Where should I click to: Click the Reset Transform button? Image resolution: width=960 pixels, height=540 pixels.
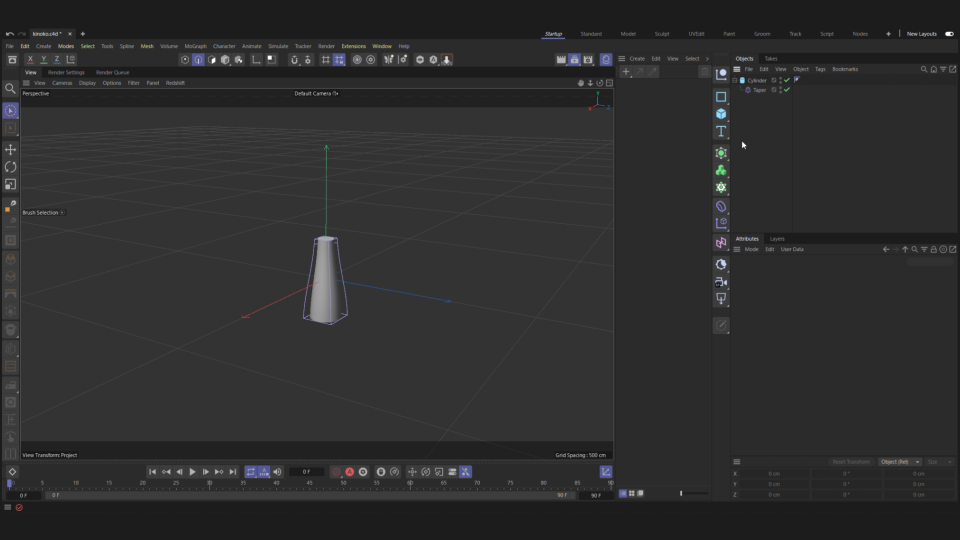click(851, 462)
